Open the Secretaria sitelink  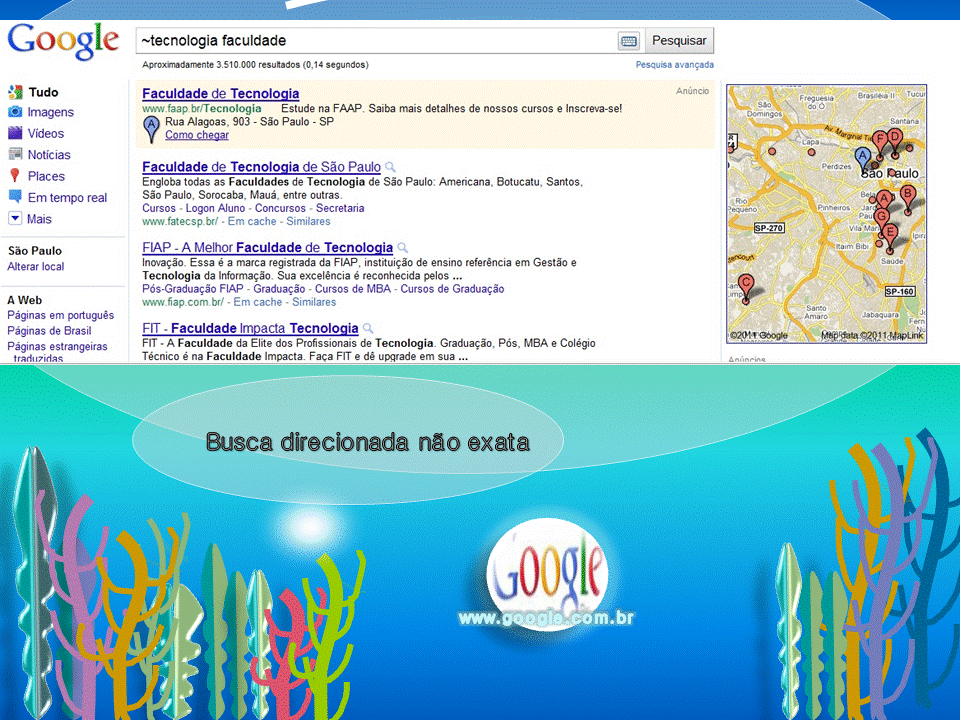click(x=340, y=208)
